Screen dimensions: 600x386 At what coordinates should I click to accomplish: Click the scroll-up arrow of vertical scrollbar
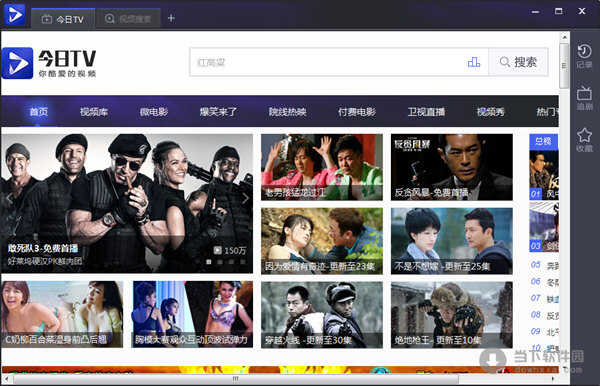pos(564,37)
